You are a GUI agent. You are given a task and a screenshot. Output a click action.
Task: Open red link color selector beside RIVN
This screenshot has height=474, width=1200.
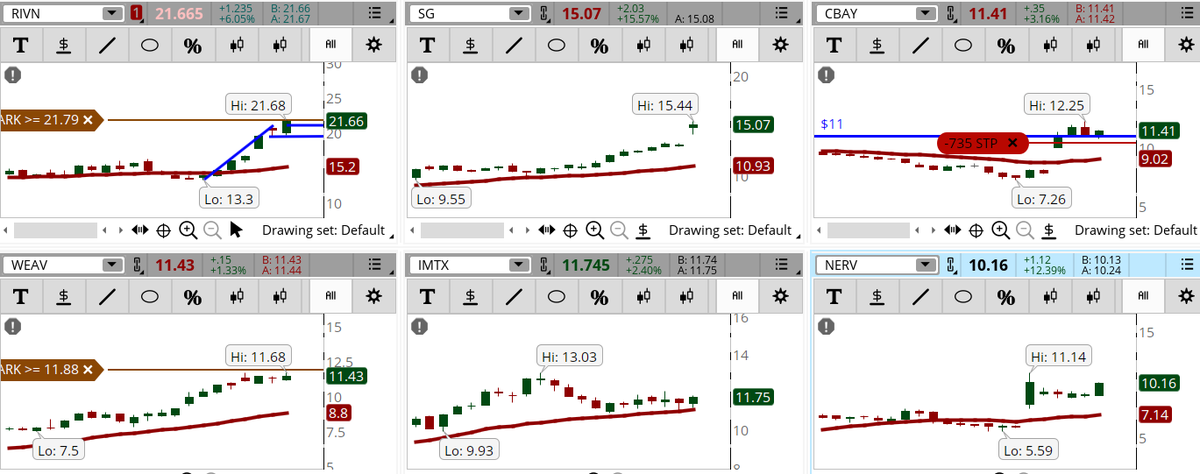pyautogui.click(x=136, y=14)
